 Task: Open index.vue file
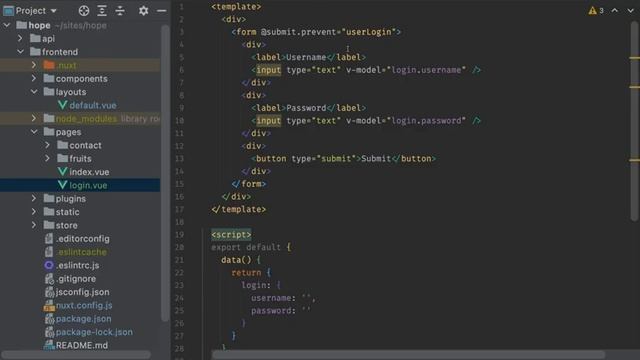89,172
